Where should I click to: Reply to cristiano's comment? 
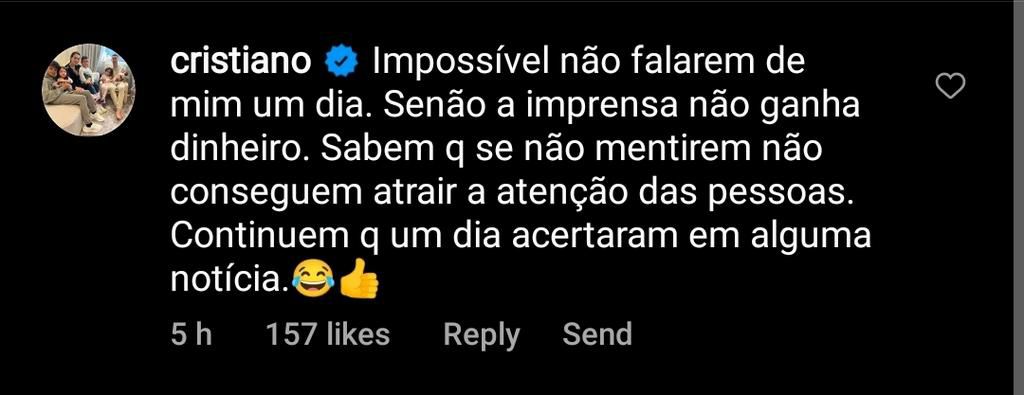(481, 336)
